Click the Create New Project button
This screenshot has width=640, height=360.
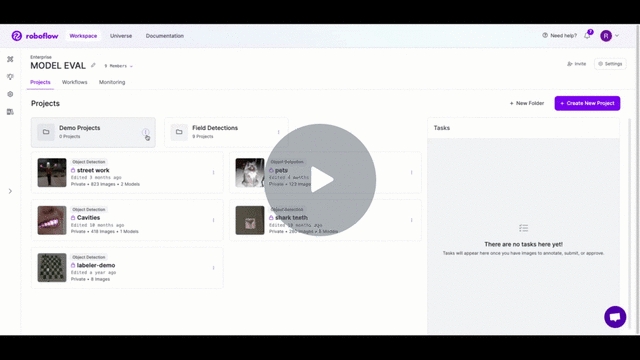click(587, 103)
